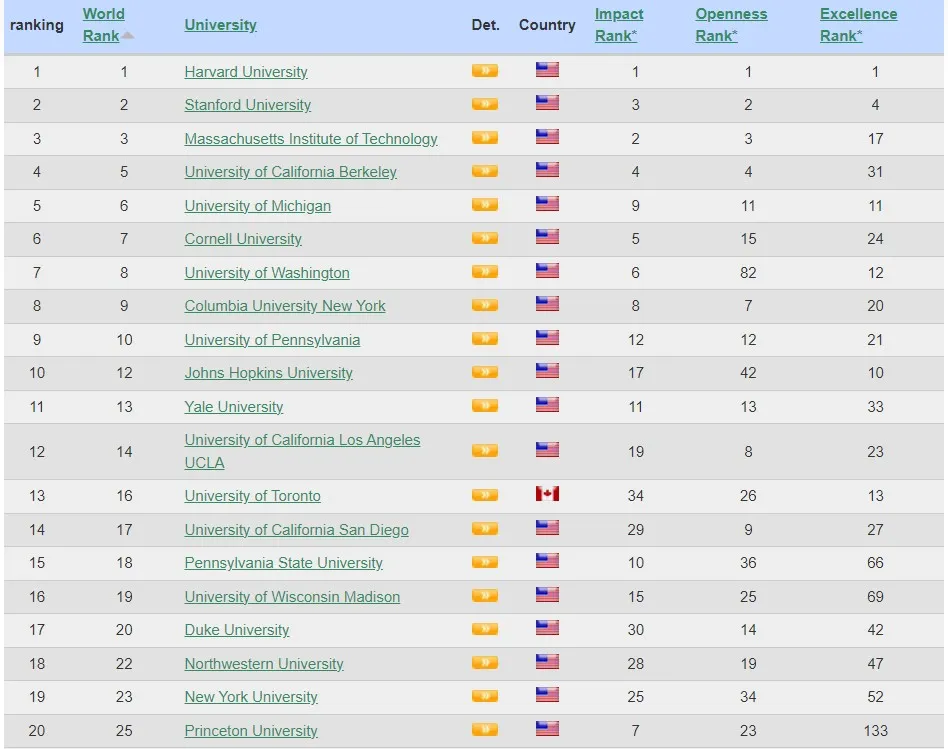Open Duke University link
948x749 pixels.
coord(237,631)
